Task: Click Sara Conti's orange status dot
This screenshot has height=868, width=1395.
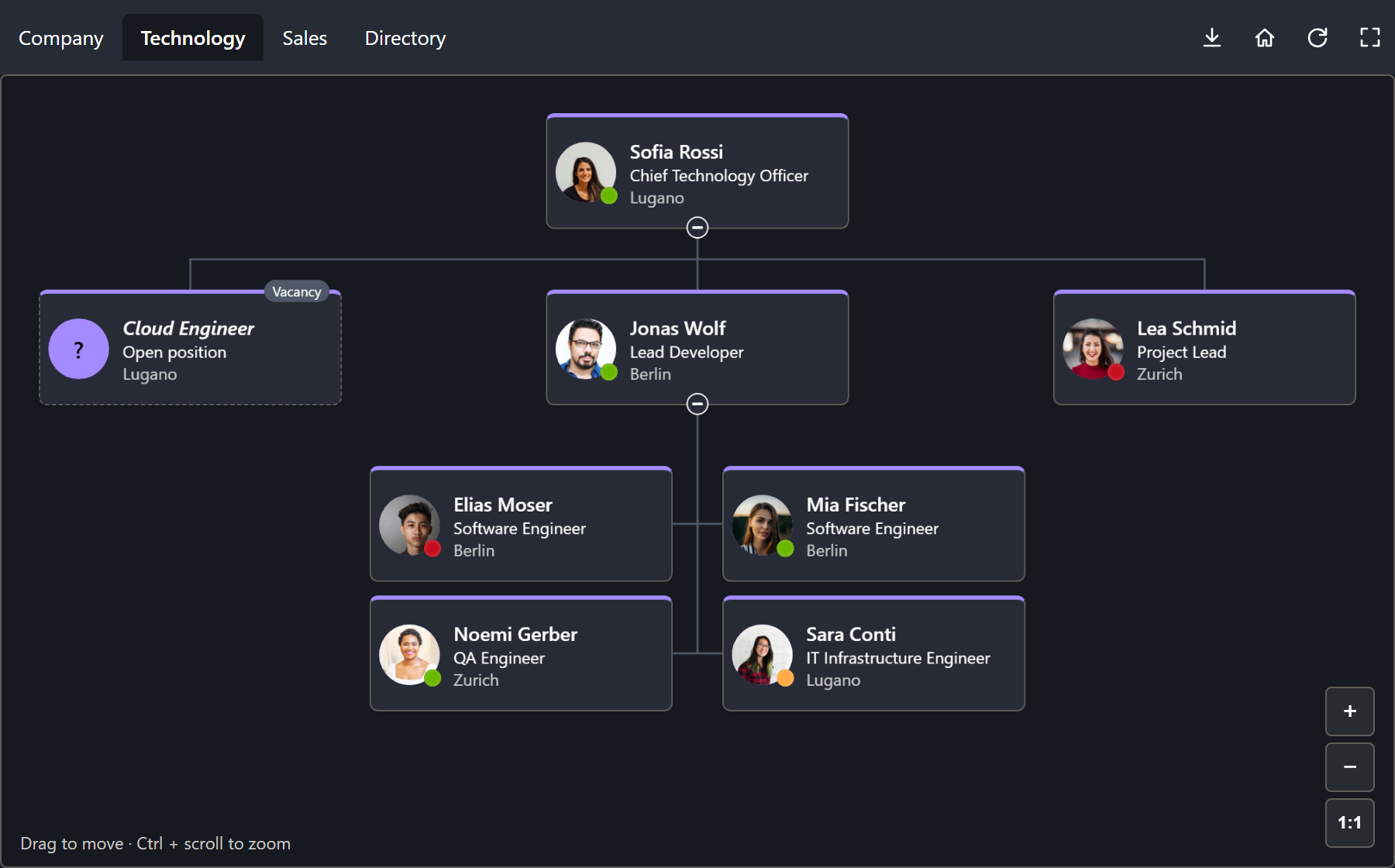Action: click(785, 678)
